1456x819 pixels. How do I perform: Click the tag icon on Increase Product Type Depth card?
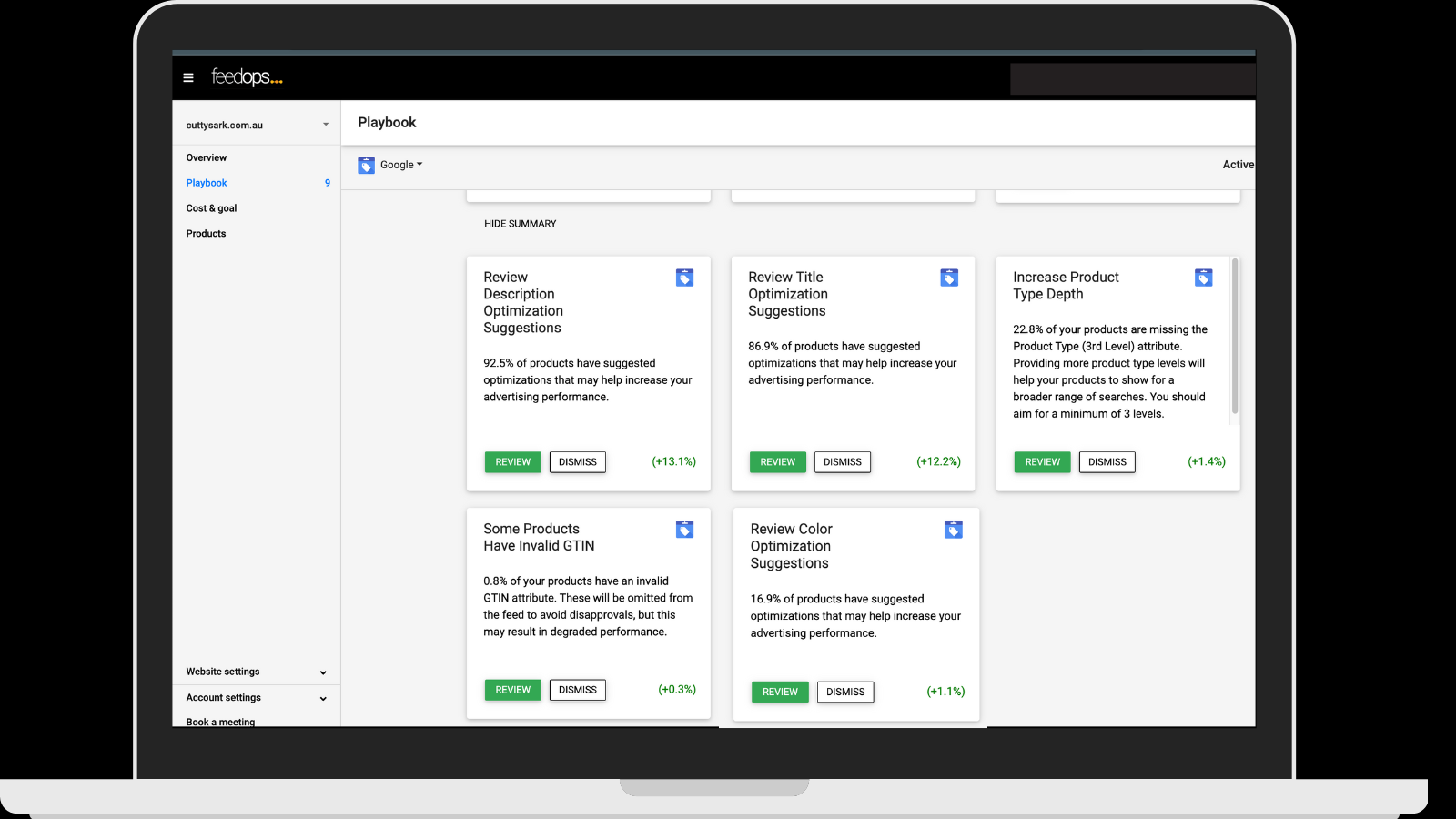coord(1203,278)
